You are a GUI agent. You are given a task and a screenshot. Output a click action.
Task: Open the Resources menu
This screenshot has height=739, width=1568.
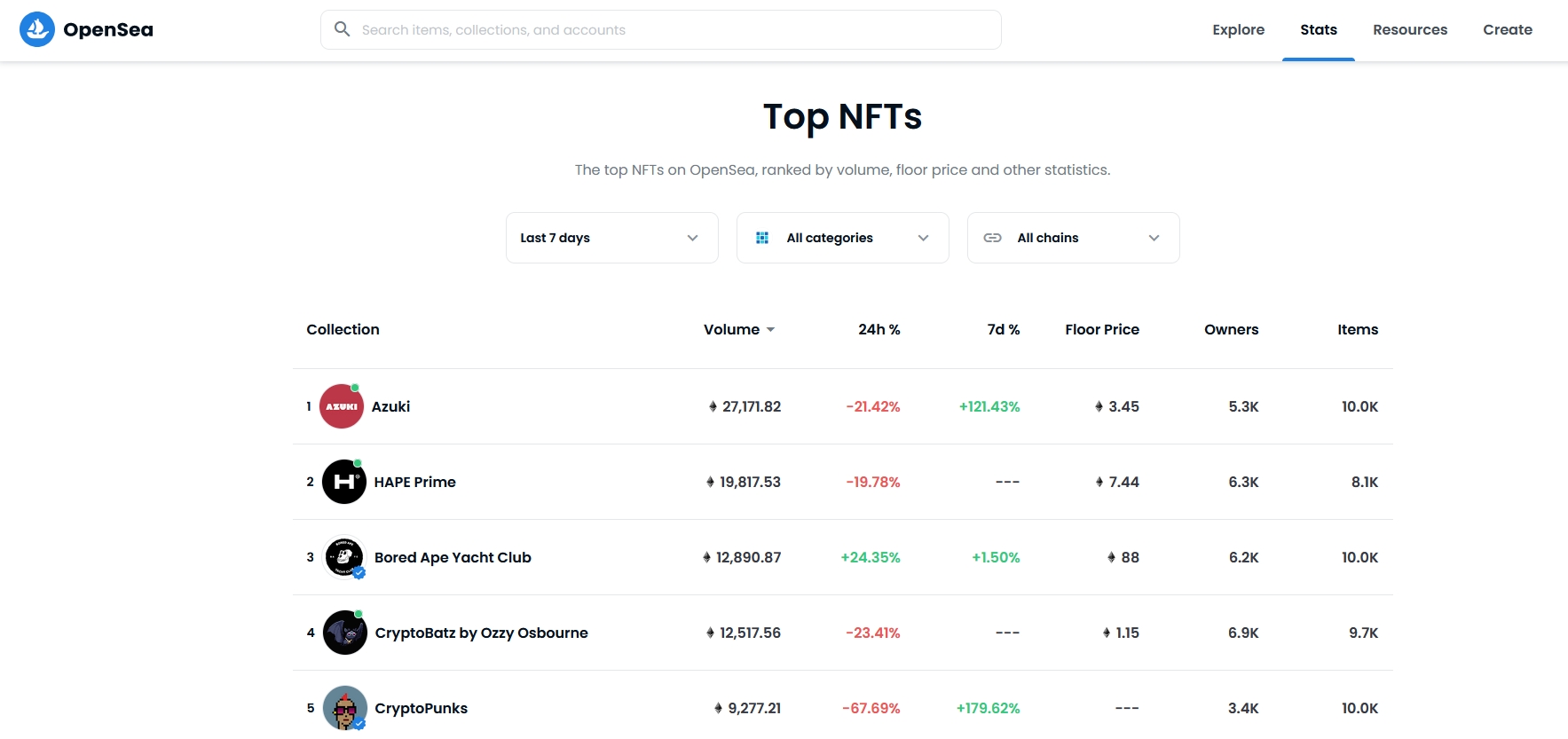[1410, 29]
